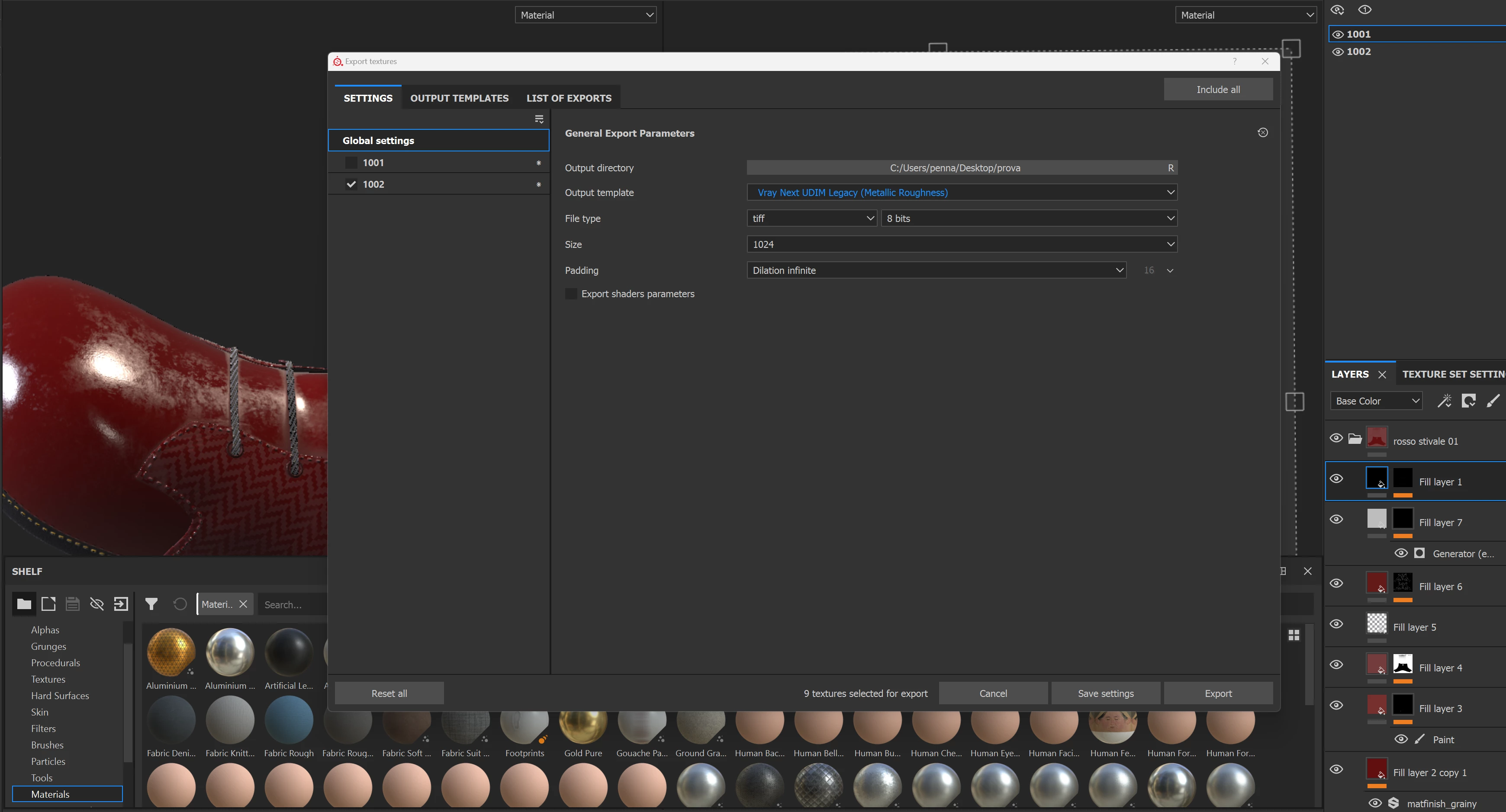
Task: Click the shelf filter funnel icon
Action: point(151,604)
